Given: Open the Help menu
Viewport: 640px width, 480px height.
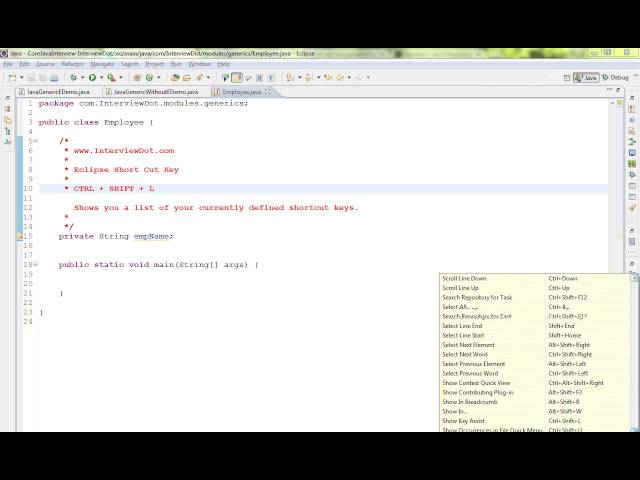Looking at the screenshot, I should (224, 64).
